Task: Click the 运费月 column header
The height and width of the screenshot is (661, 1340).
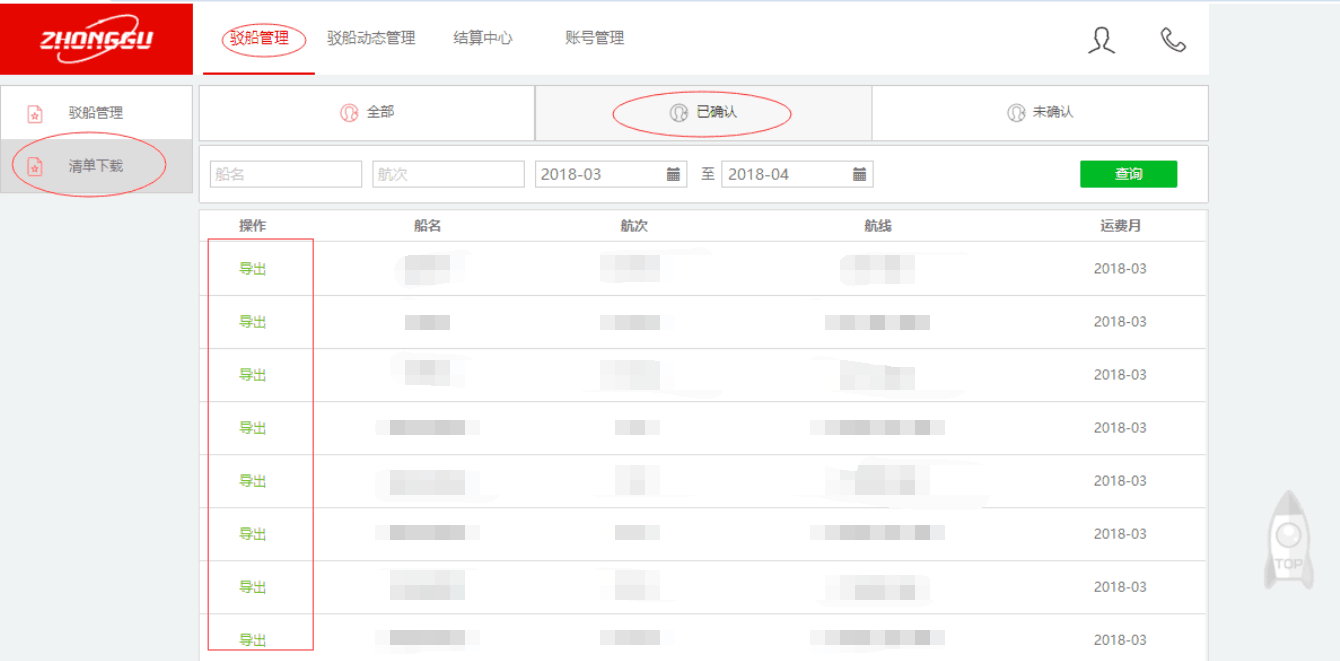Action: [1120, 226]
